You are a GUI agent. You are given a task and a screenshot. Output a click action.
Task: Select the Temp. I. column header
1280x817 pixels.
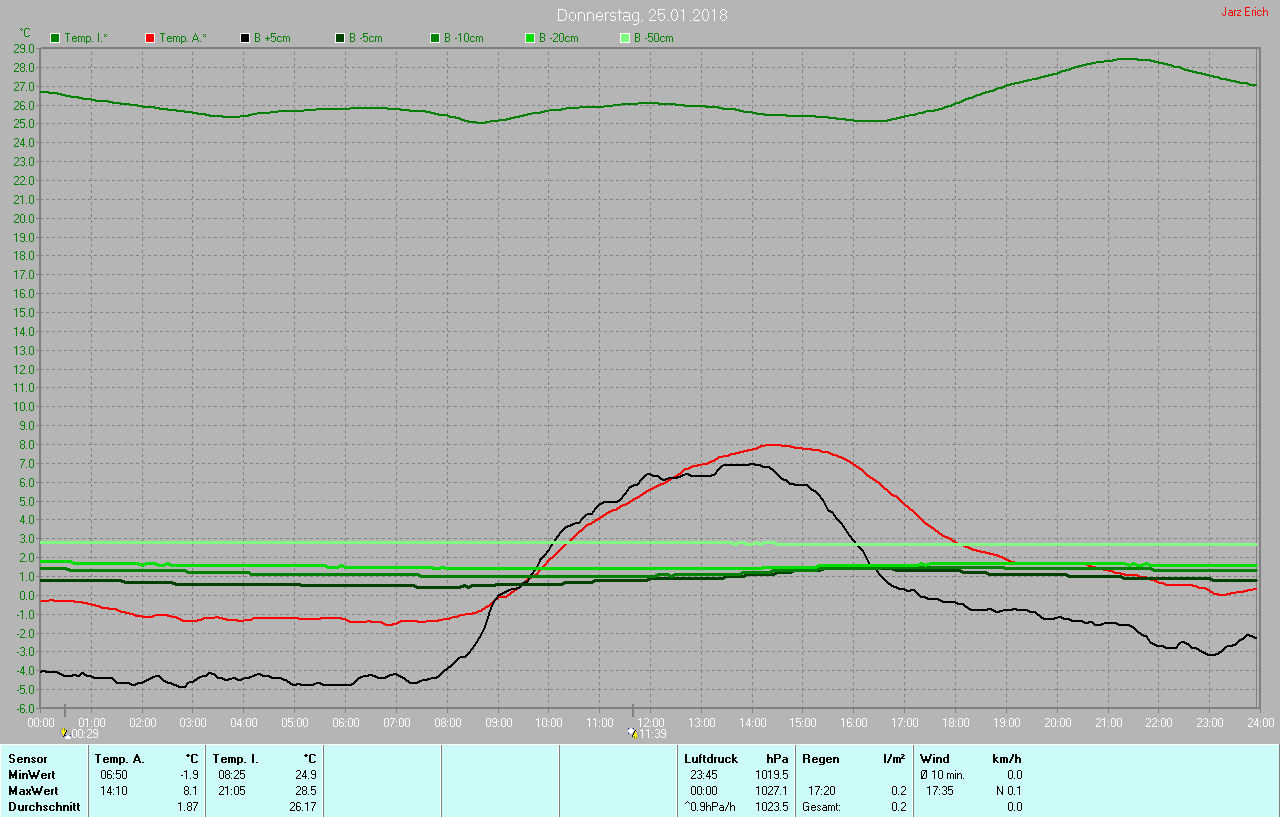point(236,759)
